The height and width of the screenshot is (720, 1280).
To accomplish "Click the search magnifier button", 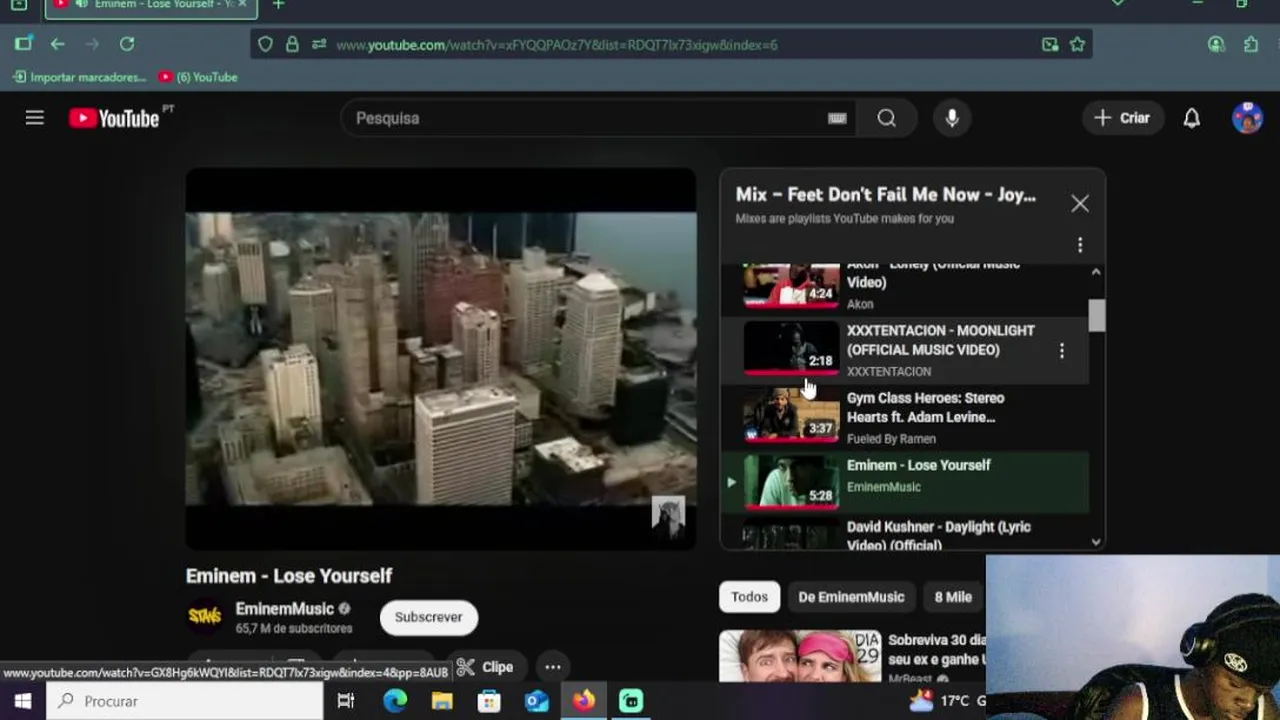I will [x=886, y=118].
